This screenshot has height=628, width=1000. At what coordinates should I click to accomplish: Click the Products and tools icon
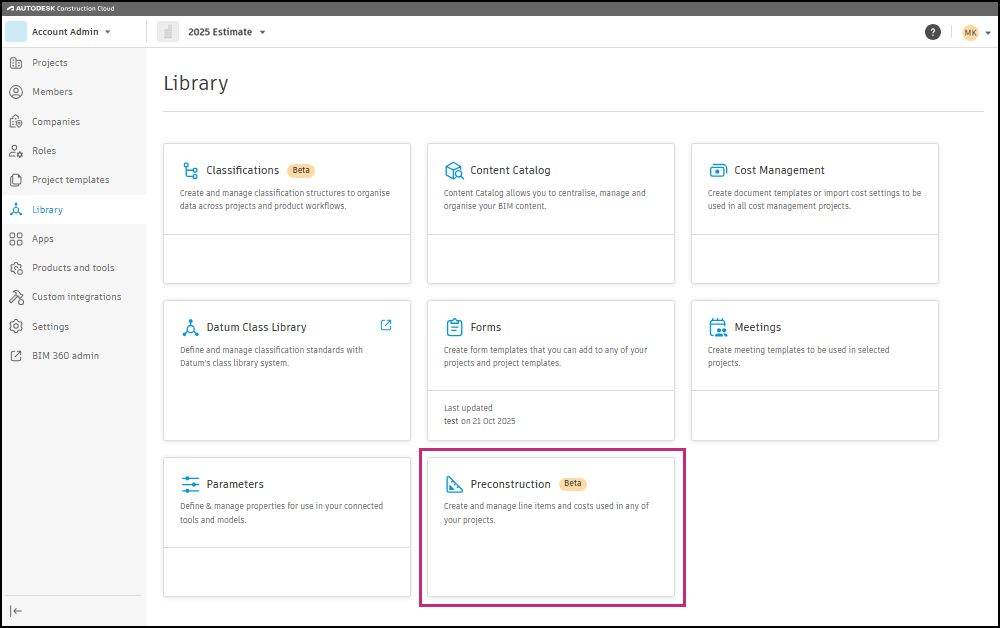(x=16, y=268)
